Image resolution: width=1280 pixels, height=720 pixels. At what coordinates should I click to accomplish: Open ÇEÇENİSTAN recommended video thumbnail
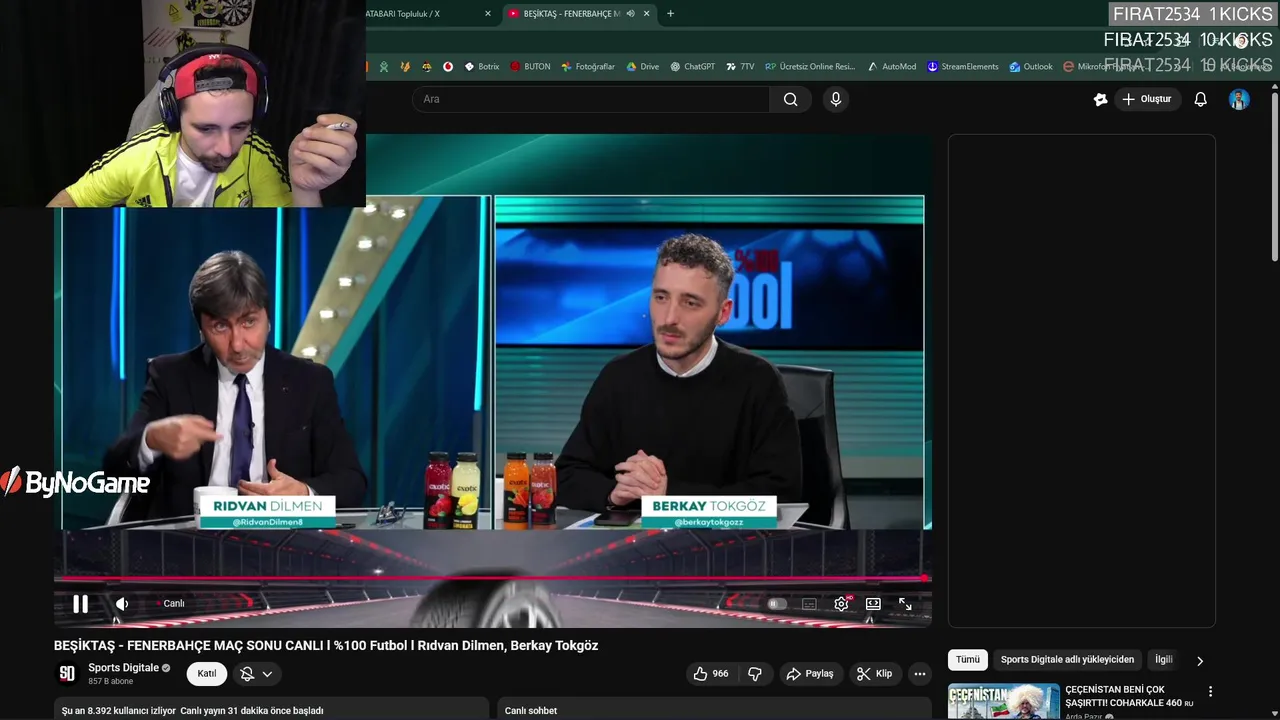pyautogui.click(x=1004, y=701)
